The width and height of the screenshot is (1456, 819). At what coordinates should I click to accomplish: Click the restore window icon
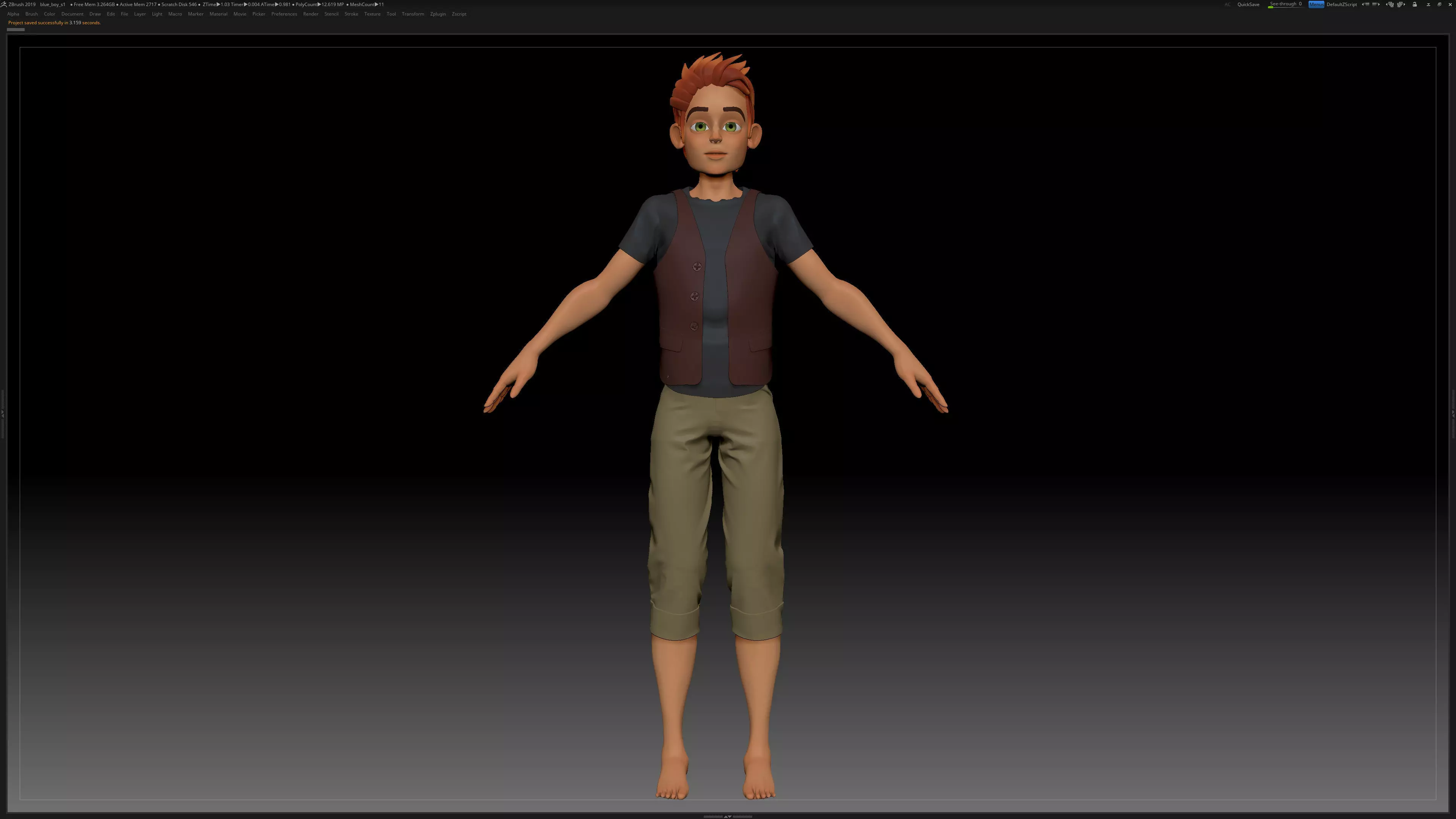1440,5
